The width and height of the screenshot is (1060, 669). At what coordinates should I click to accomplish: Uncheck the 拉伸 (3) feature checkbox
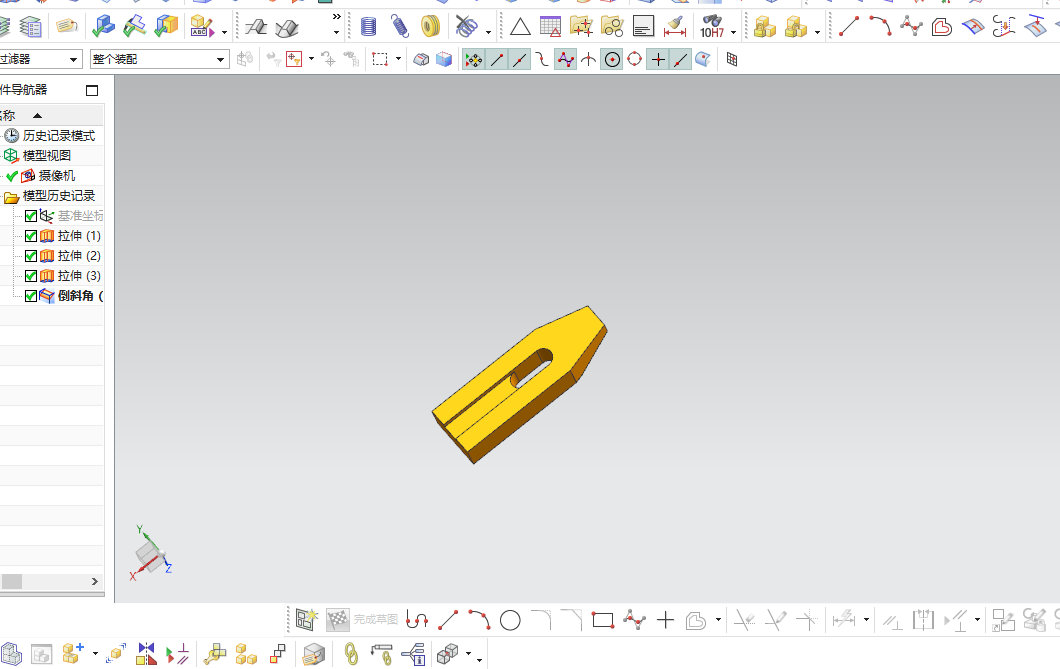[31, 276]
